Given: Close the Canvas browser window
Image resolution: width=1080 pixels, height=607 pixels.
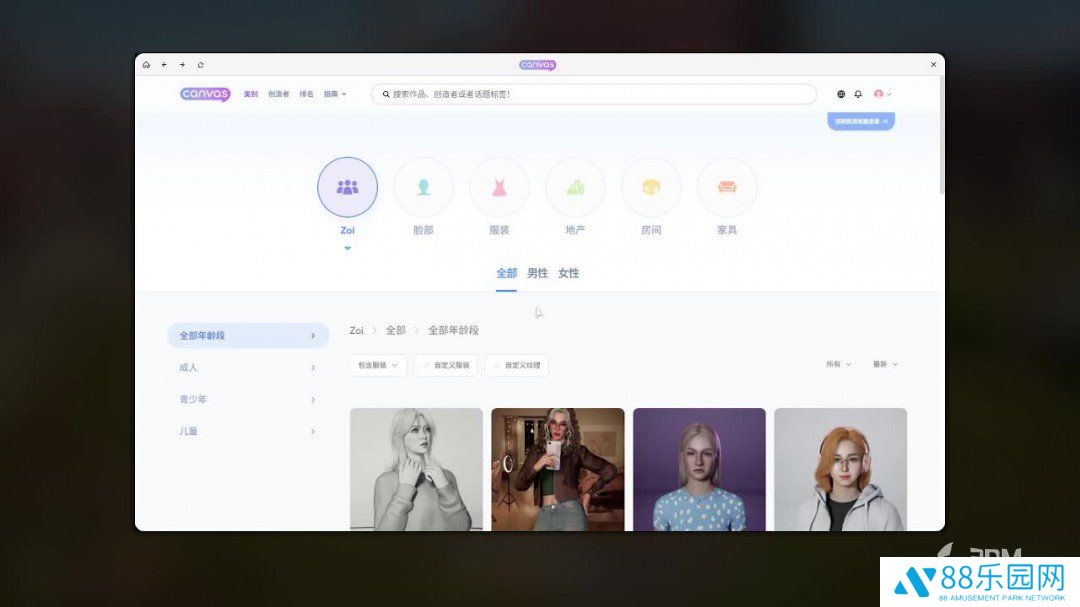Looking at the screenshot, I should coord(933,65).
